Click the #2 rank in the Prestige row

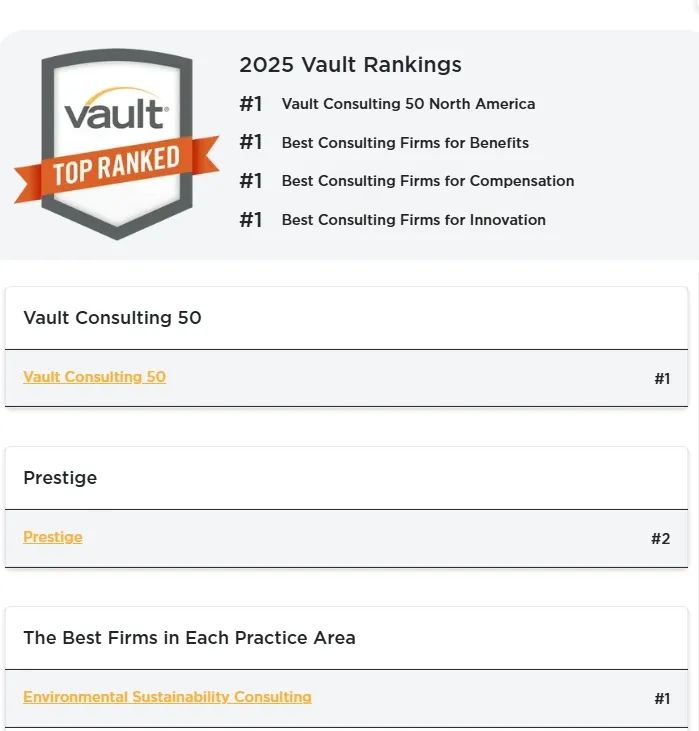point(661,539)
